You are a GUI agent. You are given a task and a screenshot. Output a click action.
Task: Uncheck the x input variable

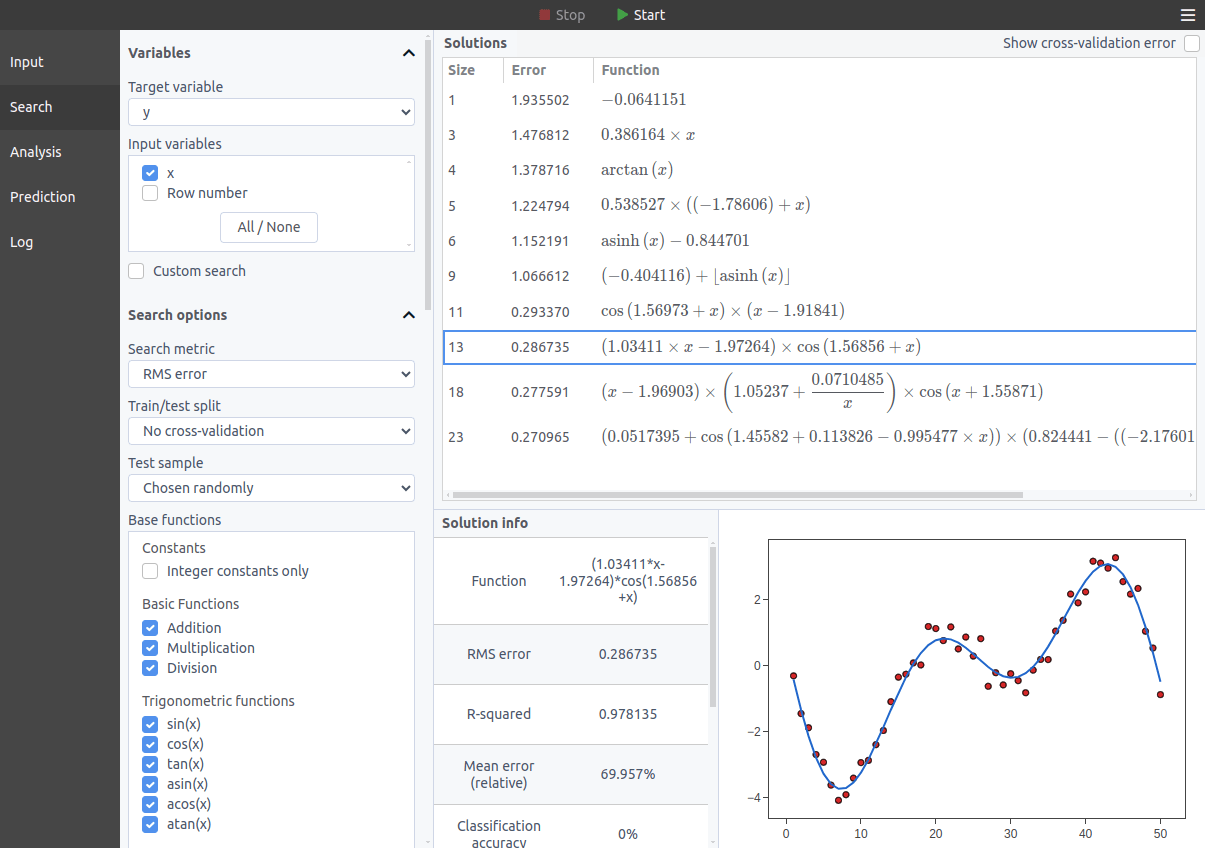150,173
